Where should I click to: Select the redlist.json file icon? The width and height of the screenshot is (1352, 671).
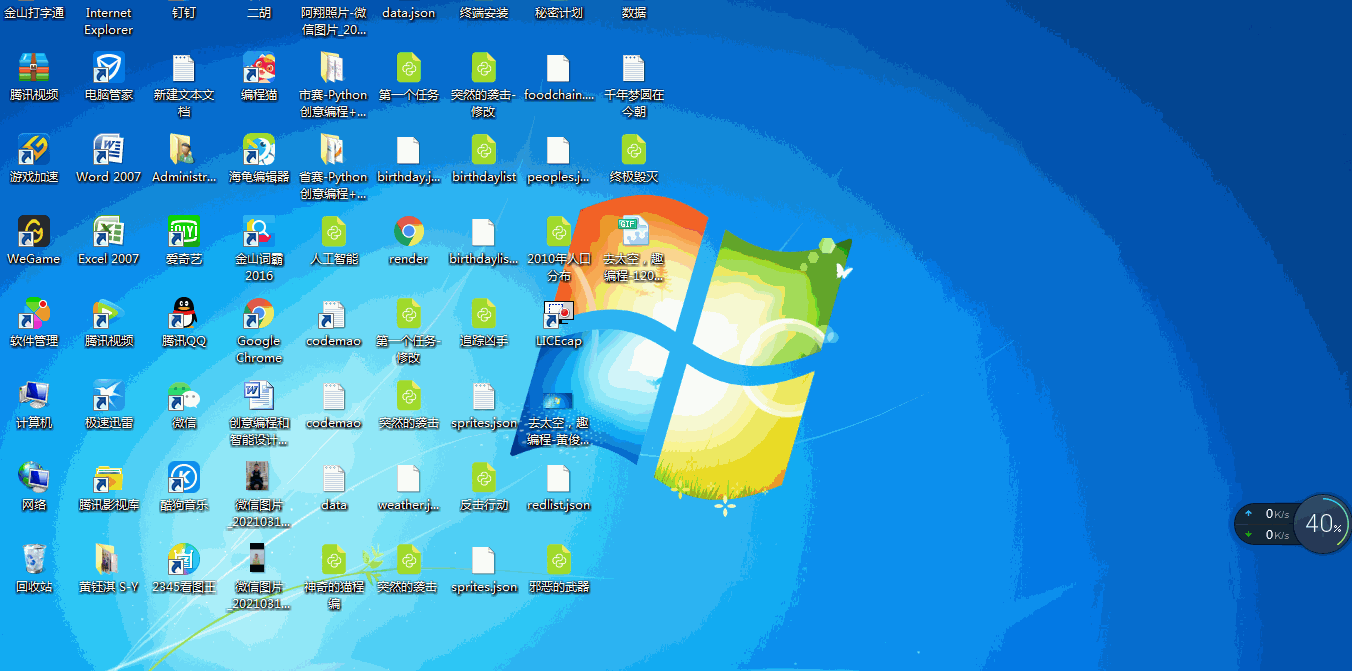click(559, 478)
